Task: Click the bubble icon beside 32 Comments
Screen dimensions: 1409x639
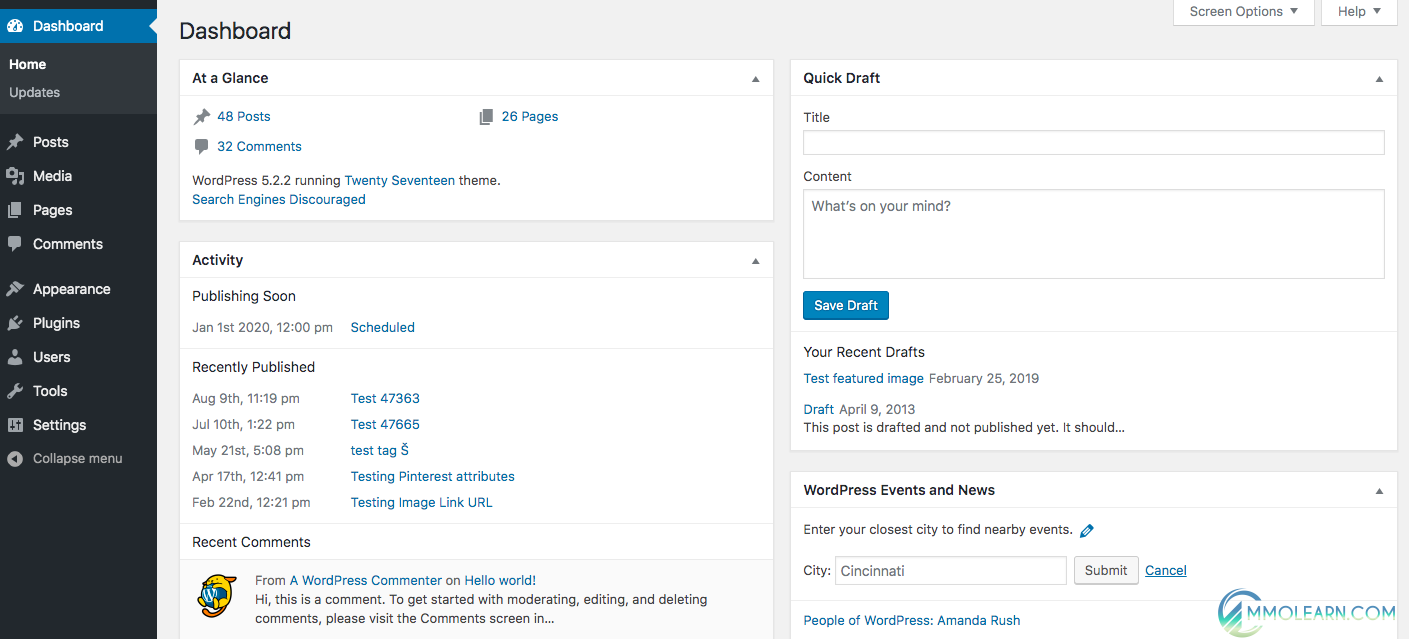Action: coord(202,147)
